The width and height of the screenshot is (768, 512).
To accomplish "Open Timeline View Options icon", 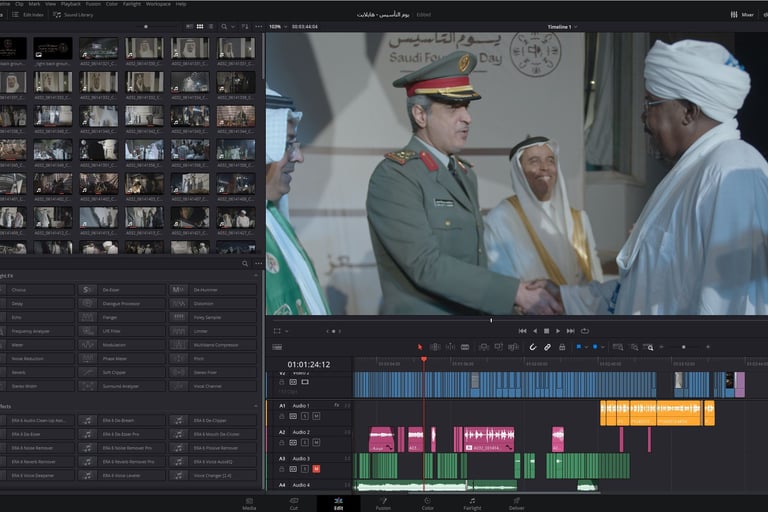I will pos(277,347).
